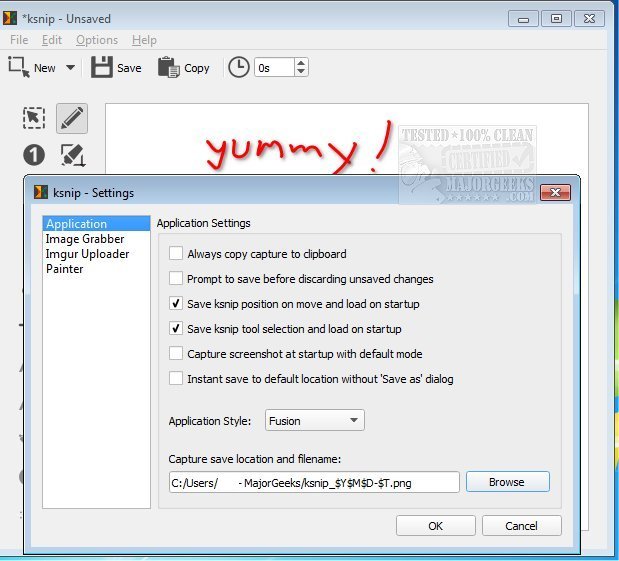Image resolution: width=619 pixels, height=561 pixels.
Task: Enable Always copy capture to clipboard
Action: point(176,253)
